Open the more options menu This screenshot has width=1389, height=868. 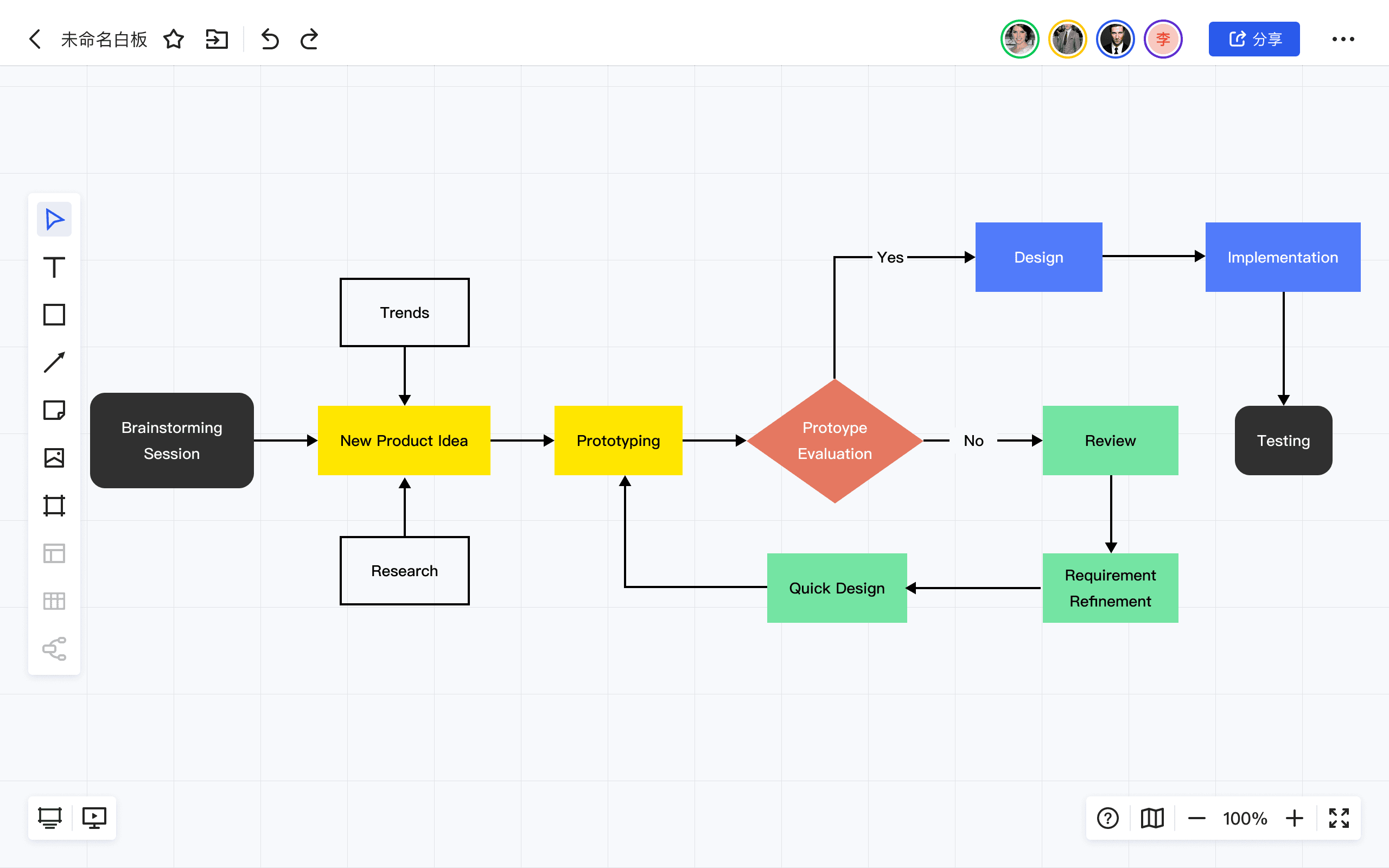(1343, 39)
